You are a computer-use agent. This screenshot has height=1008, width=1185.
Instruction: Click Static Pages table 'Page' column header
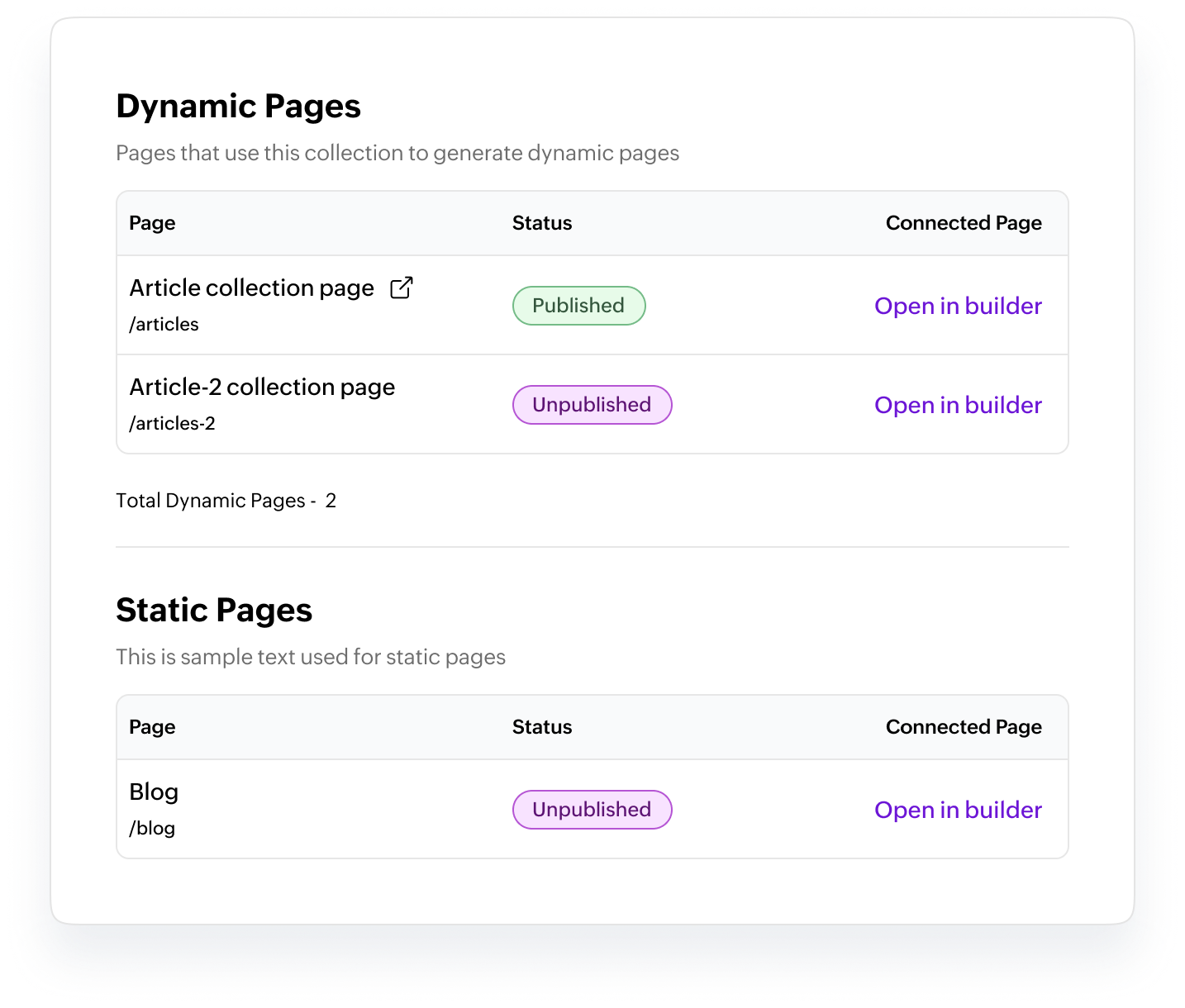click(x=152, y=727)
